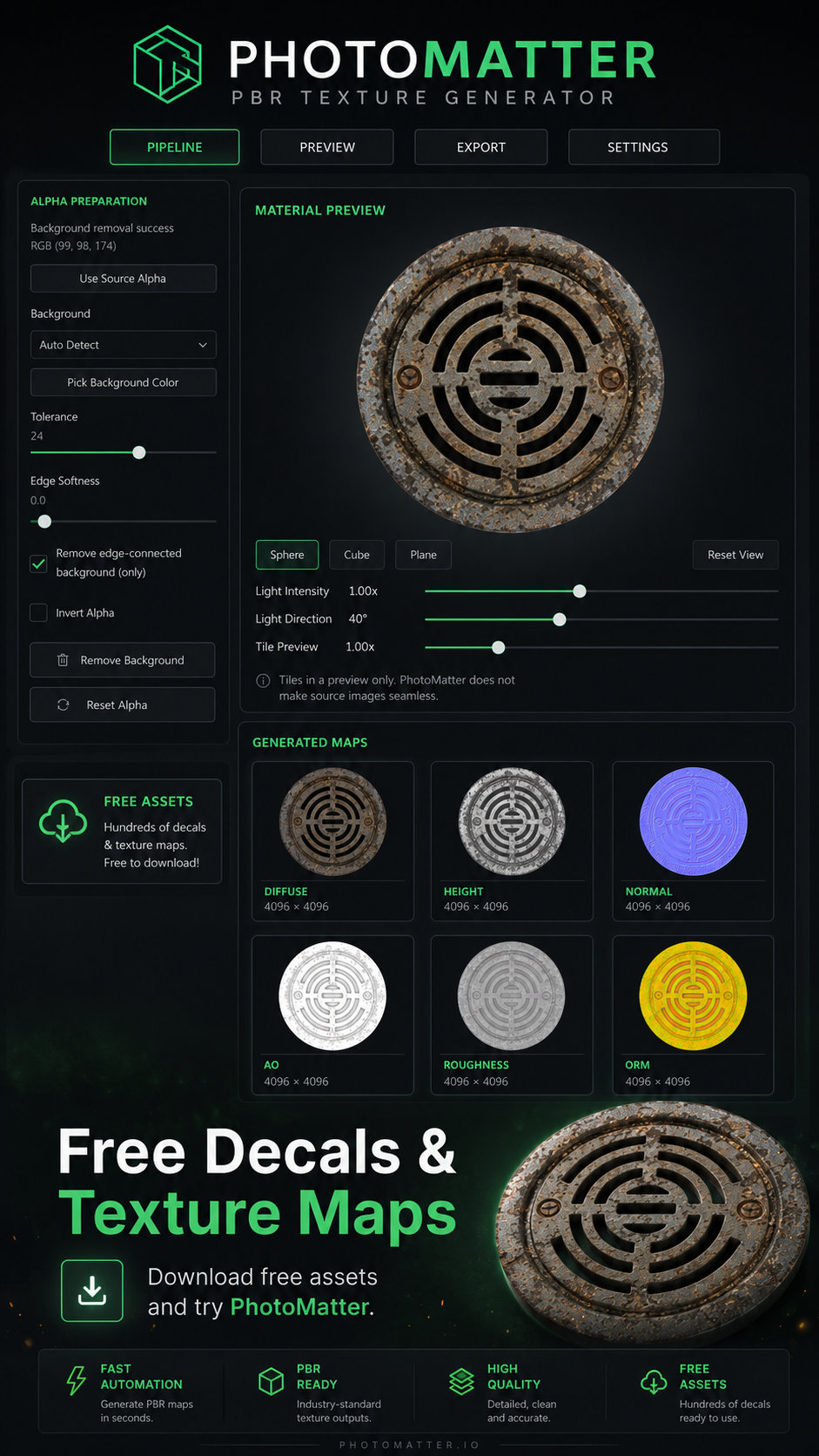Switch preview shape to Plane

[424, 555]
